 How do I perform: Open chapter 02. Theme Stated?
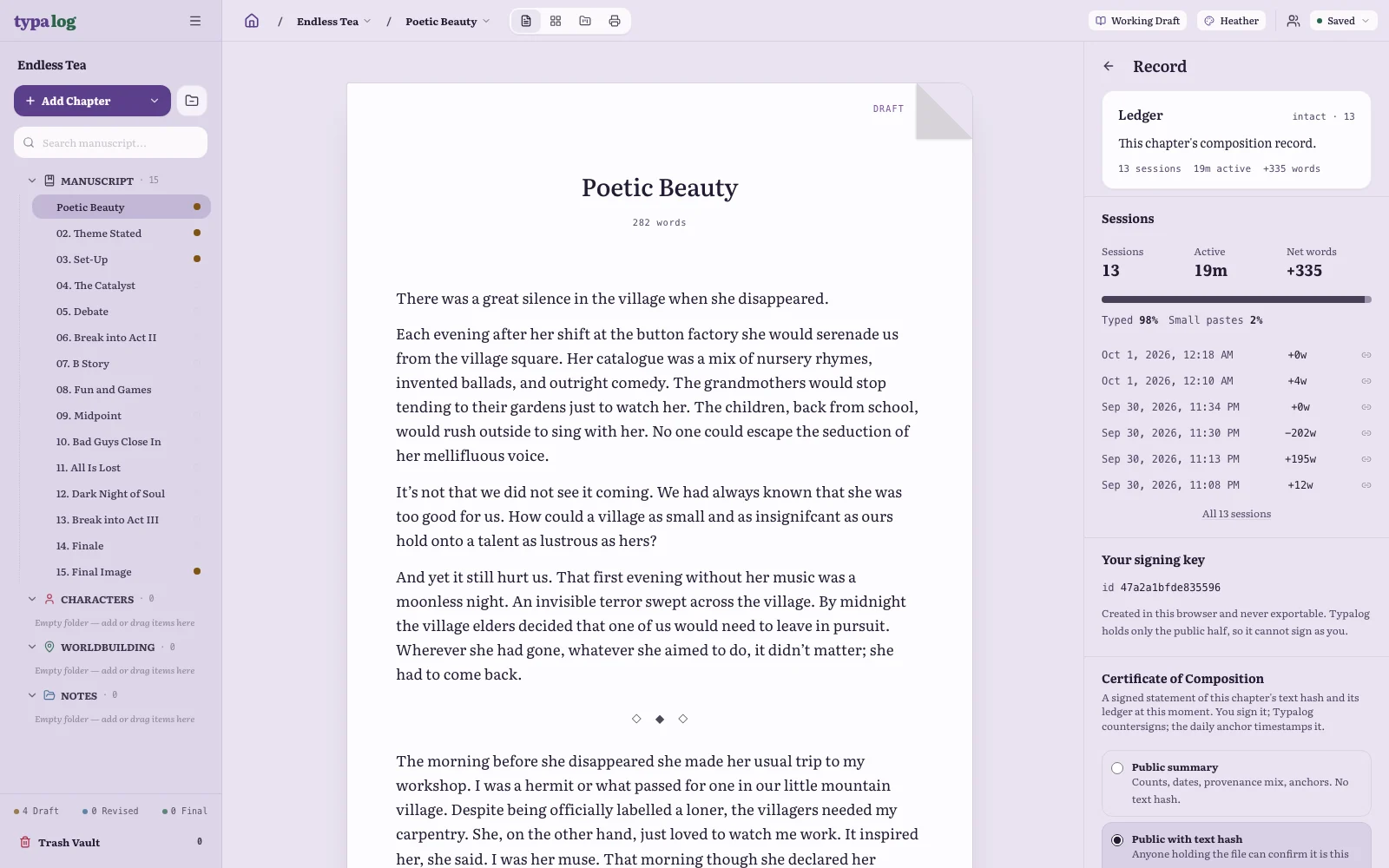[x=122, y=233]
